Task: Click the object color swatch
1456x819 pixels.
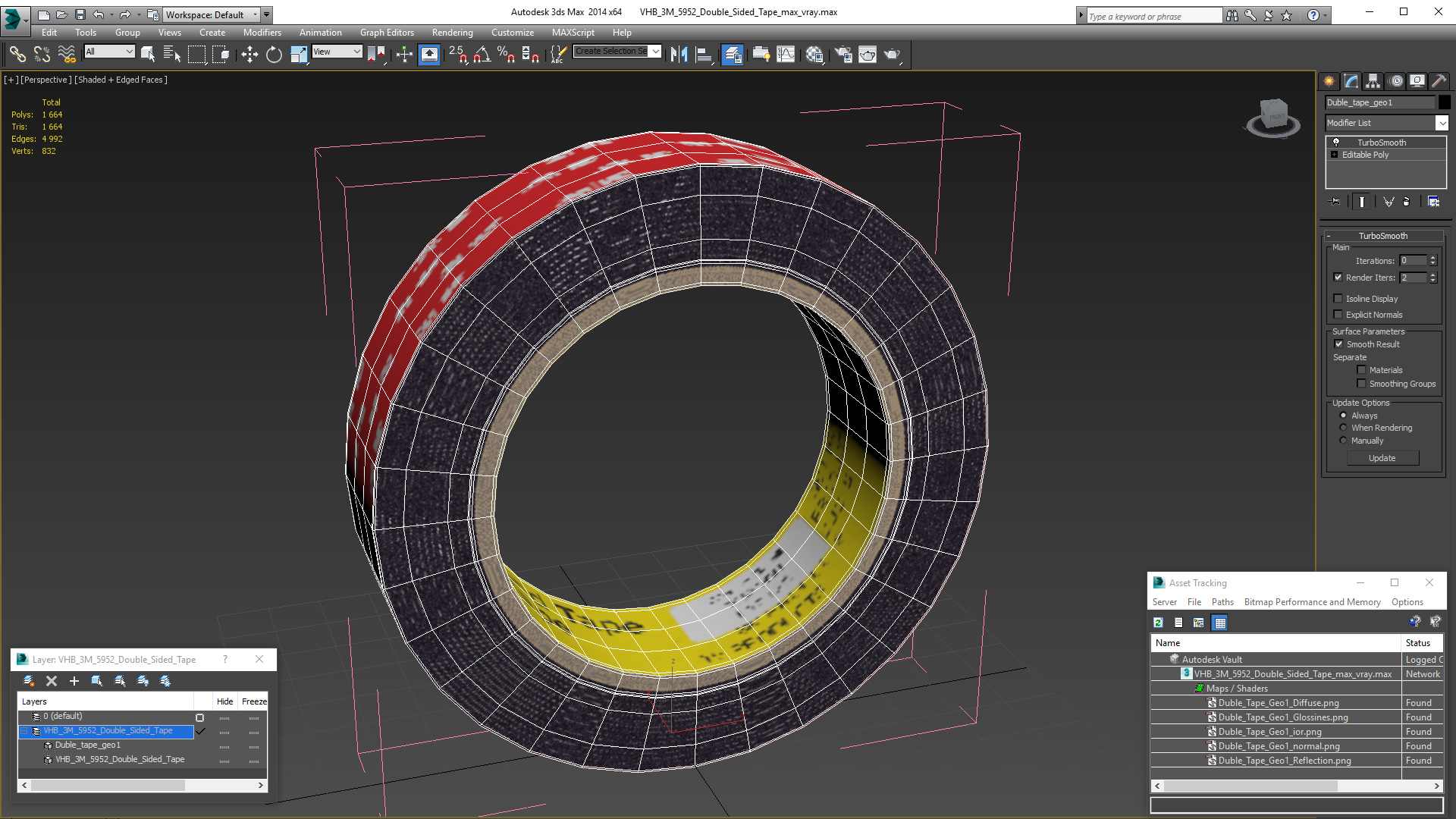Action: [1445, 102]
